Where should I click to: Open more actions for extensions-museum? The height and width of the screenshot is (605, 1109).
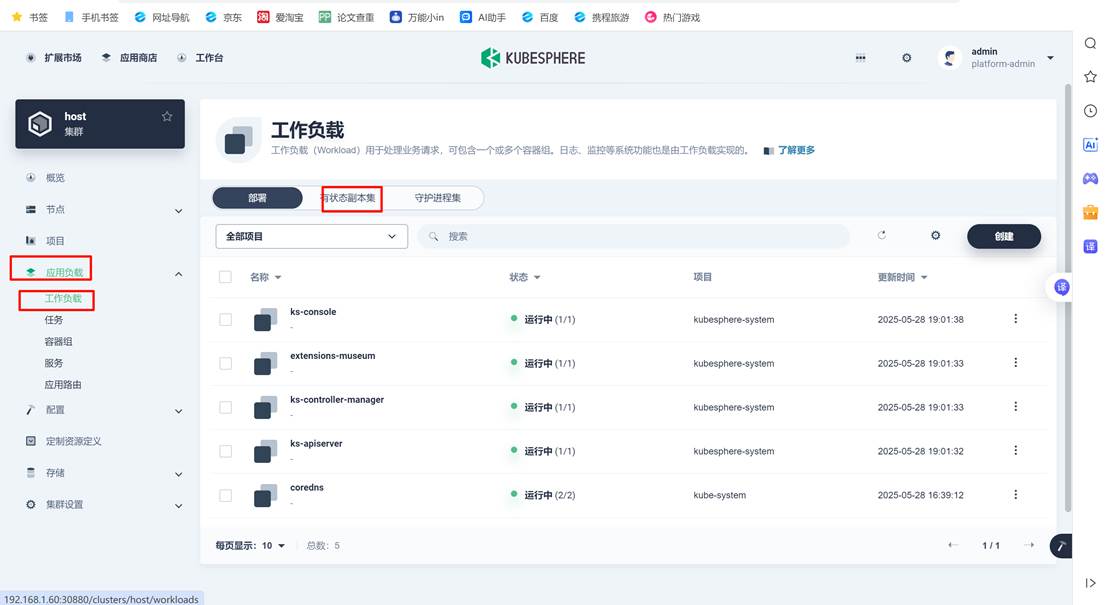click(x=1016, y=363)
